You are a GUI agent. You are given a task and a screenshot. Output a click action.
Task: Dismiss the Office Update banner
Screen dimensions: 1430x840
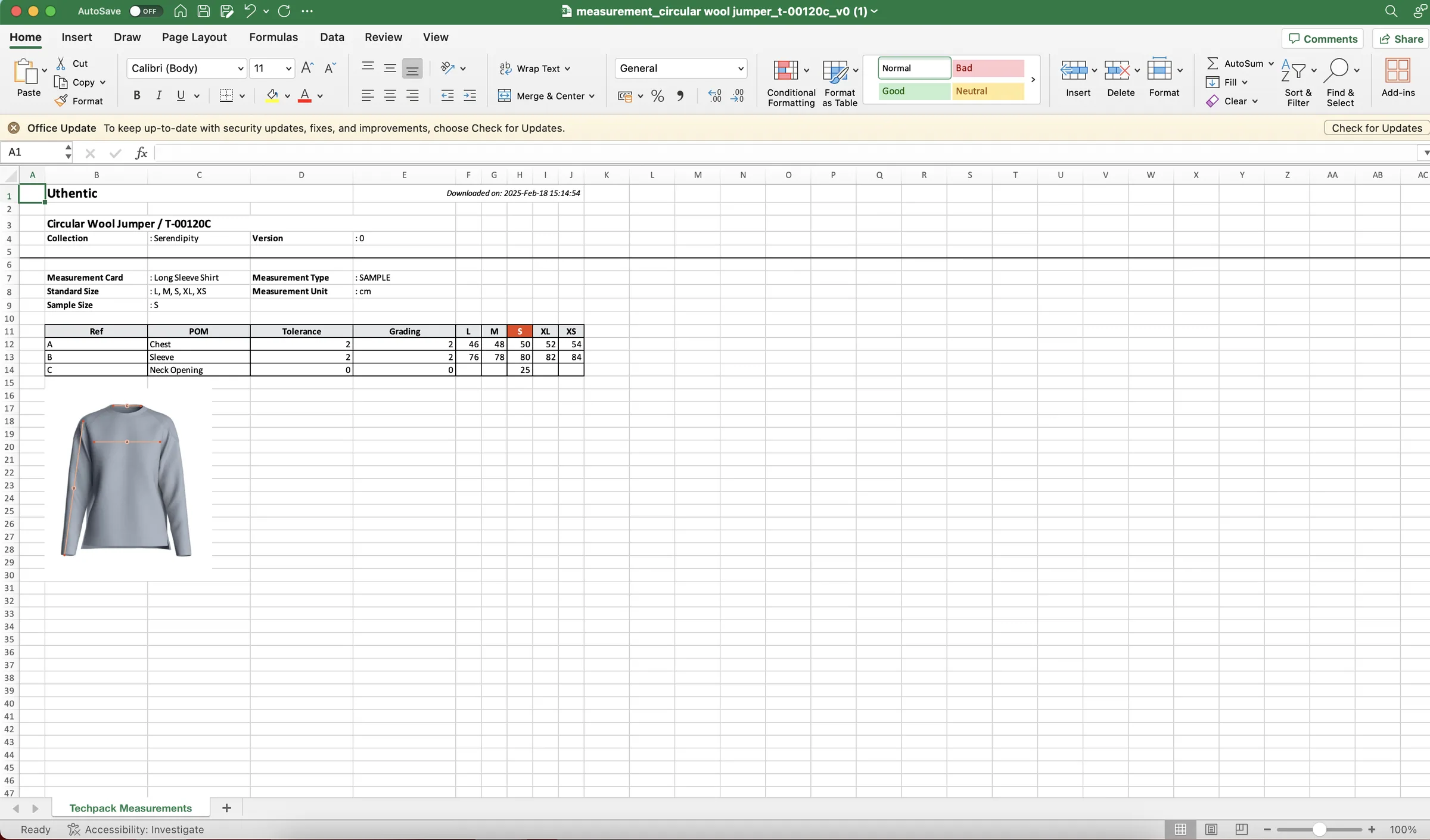[x=14, y=128]
